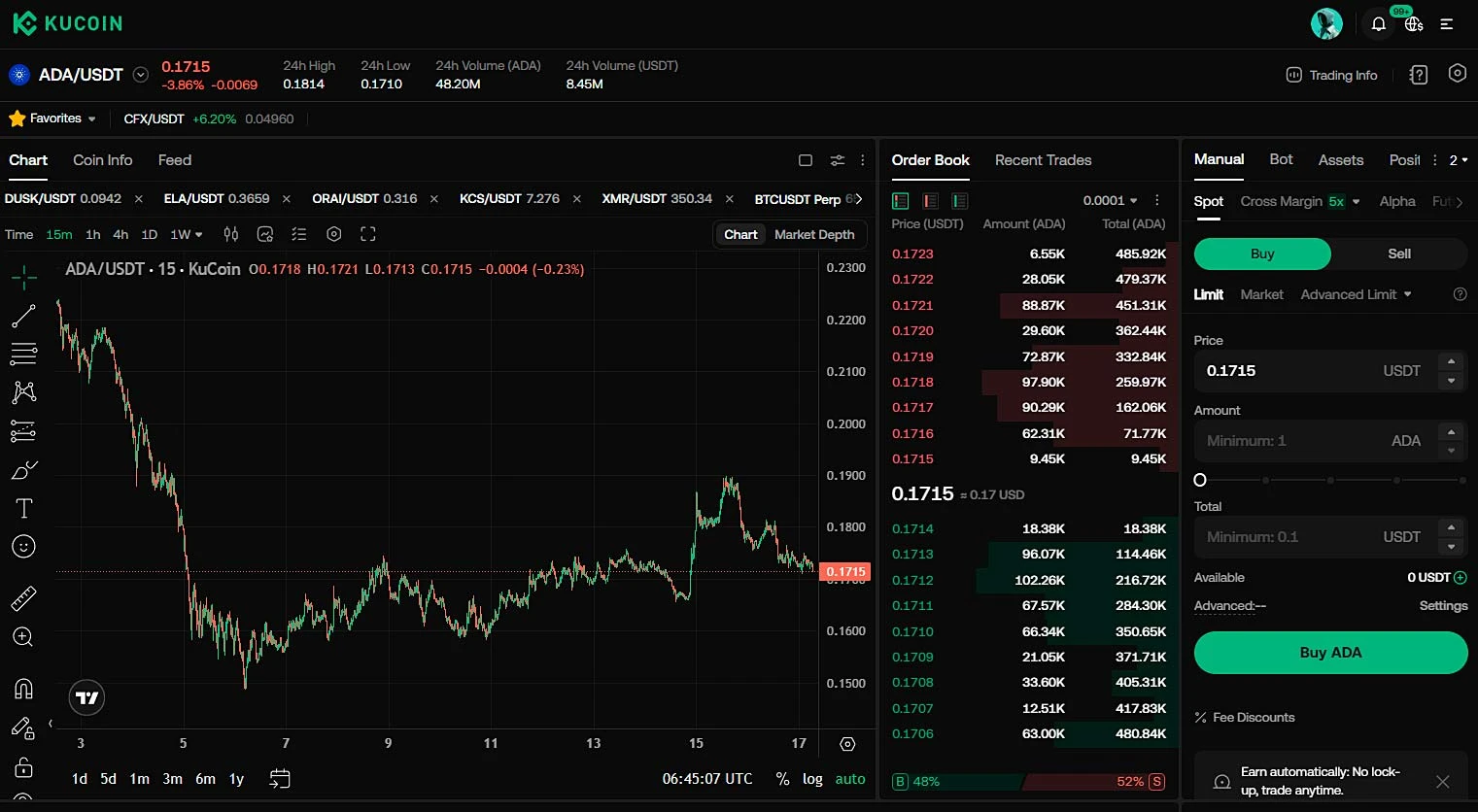Viewport: 1478px width, 812px height.
Task: Click the amount percentage slider handle
Action: coord(1200,480)
